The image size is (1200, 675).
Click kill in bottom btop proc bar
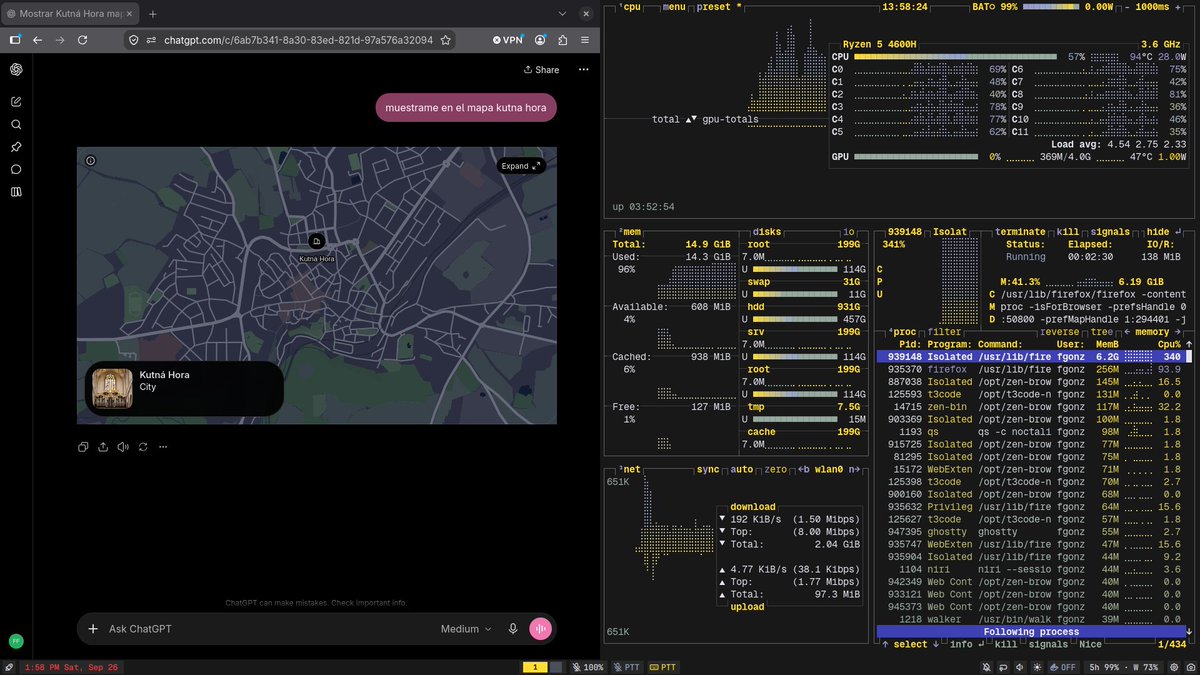tap(1004, 644)
